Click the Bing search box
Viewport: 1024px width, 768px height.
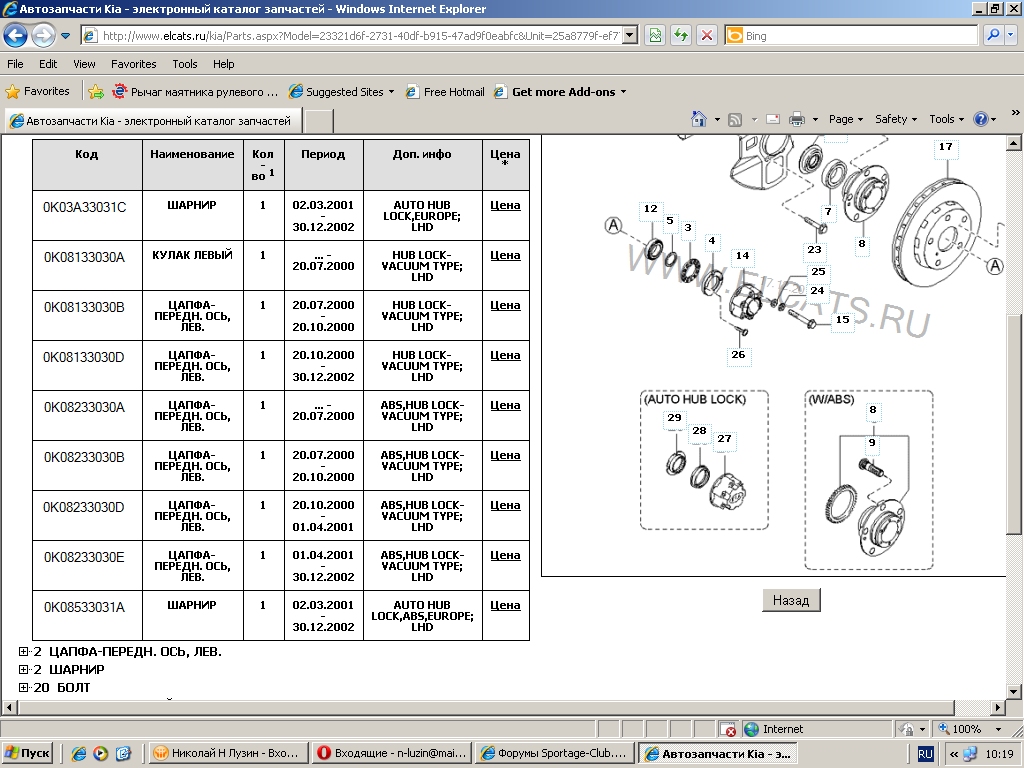pyautogui.click(x=852, y=36)
